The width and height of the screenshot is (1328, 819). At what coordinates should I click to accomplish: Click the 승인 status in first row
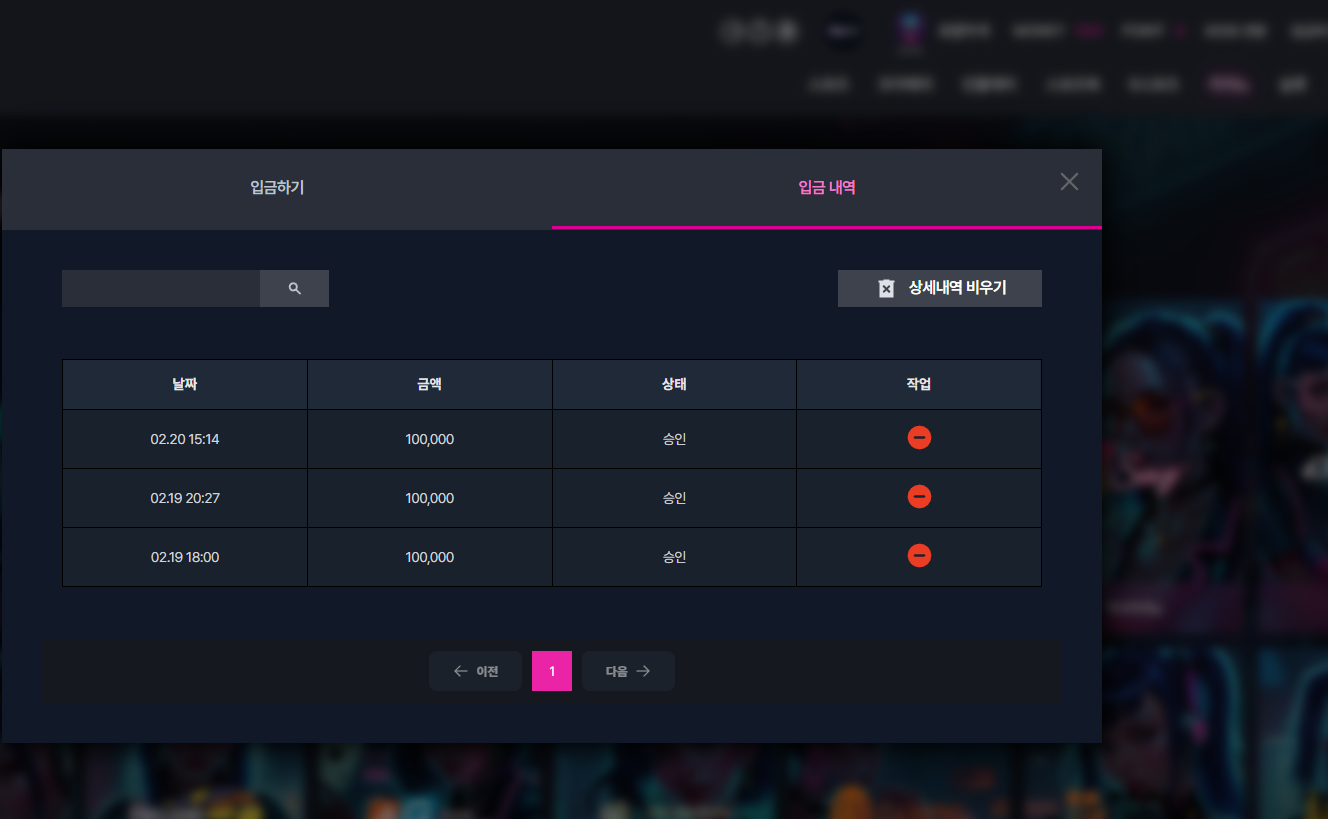(x=674, y=439)
